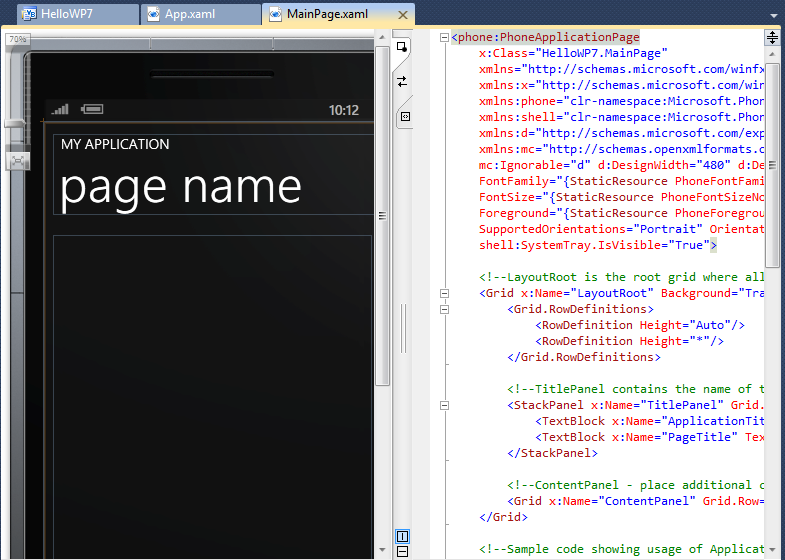Click the Design view pane tab icon

[x=403, y=46]
